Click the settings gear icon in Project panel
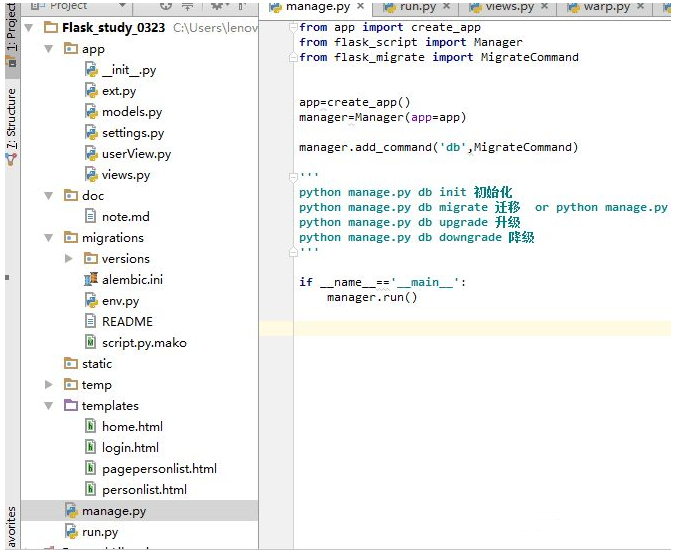680x550 pixels. coord(217,6)
